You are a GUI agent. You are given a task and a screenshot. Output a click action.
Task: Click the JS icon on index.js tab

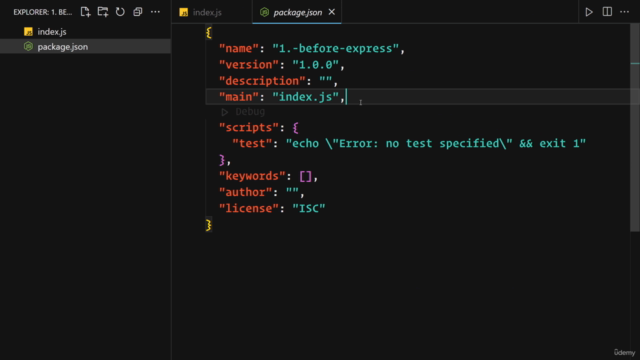click(184, 13)
